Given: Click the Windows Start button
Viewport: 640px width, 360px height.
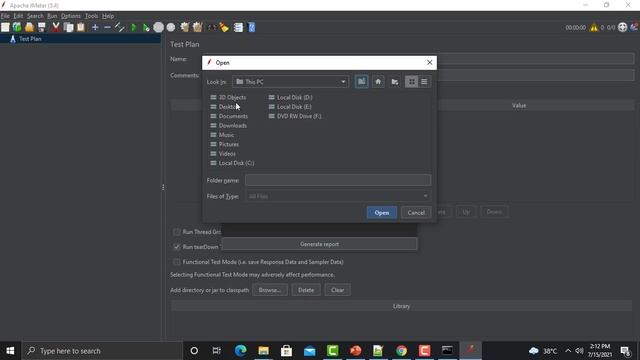Looking at the screenshot, I should pos(10,351).
